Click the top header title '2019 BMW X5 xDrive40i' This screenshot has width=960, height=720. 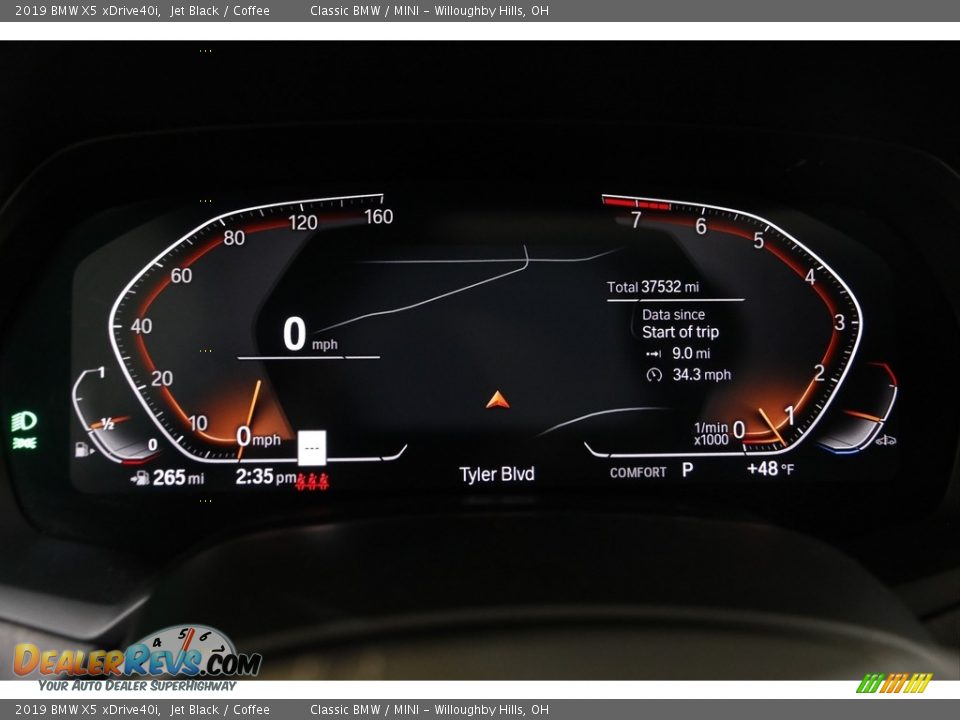pyautogui.click(x=88, y=10)
